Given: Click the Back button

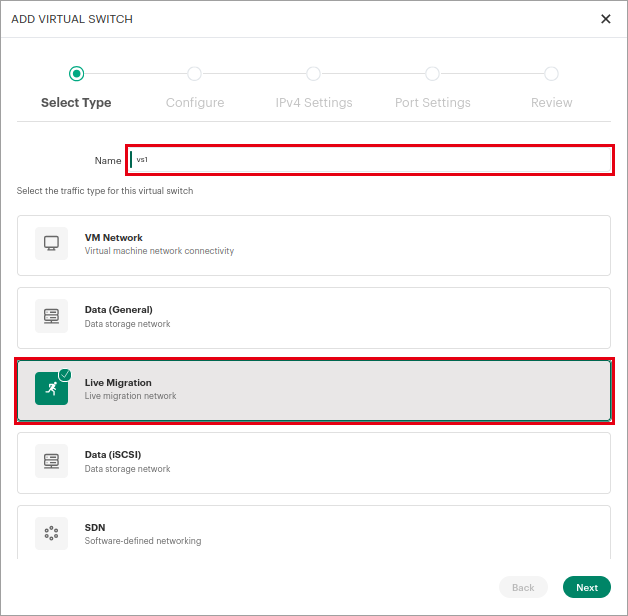Looking at the screenshot, I should [x=523, y=587].
